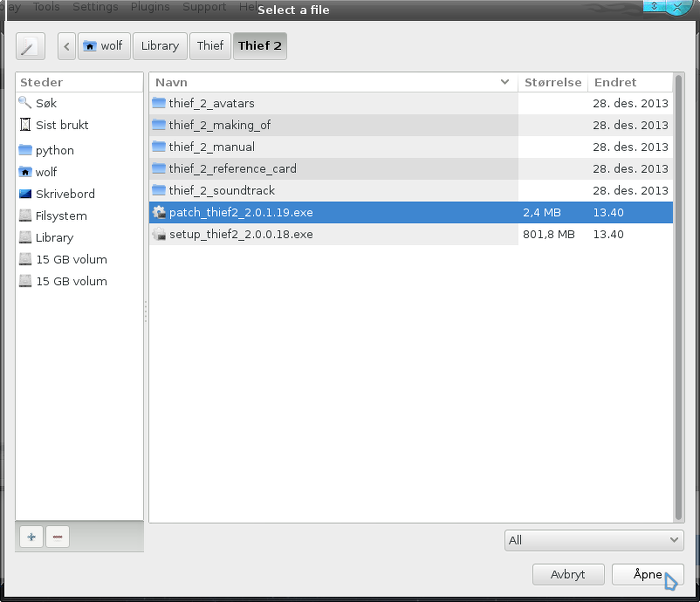Screen dimensions: 700x602
Task: Select the thief_2_avatars folder name
Action: pyautogui.click(x=212, y=103)
